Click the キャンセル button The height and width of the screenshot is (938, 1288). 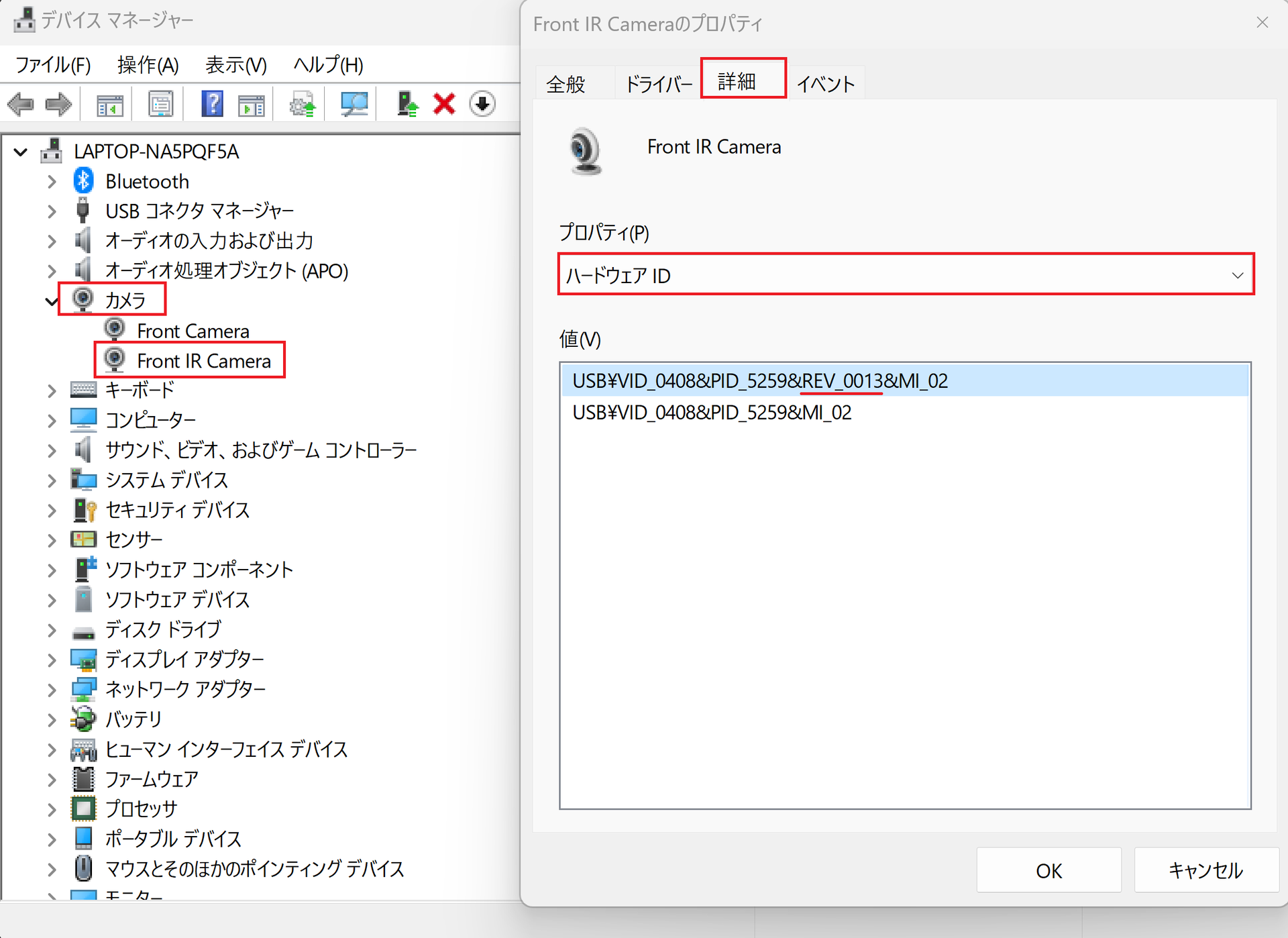(1205, 870)
